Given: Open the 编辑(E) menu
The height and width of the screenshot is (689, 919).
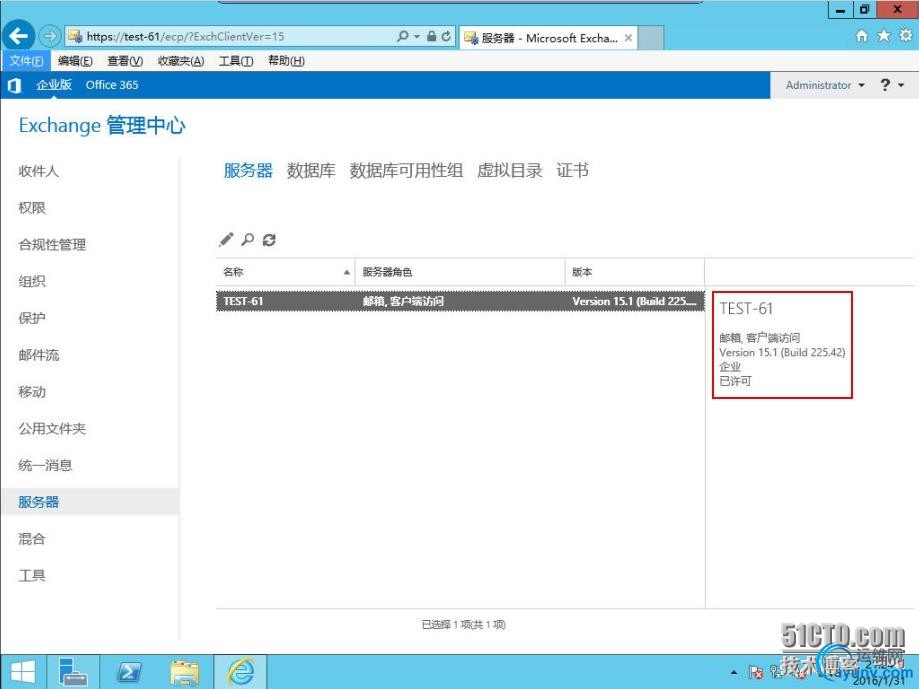Looking at the screenshot, I should pos(75,61).
